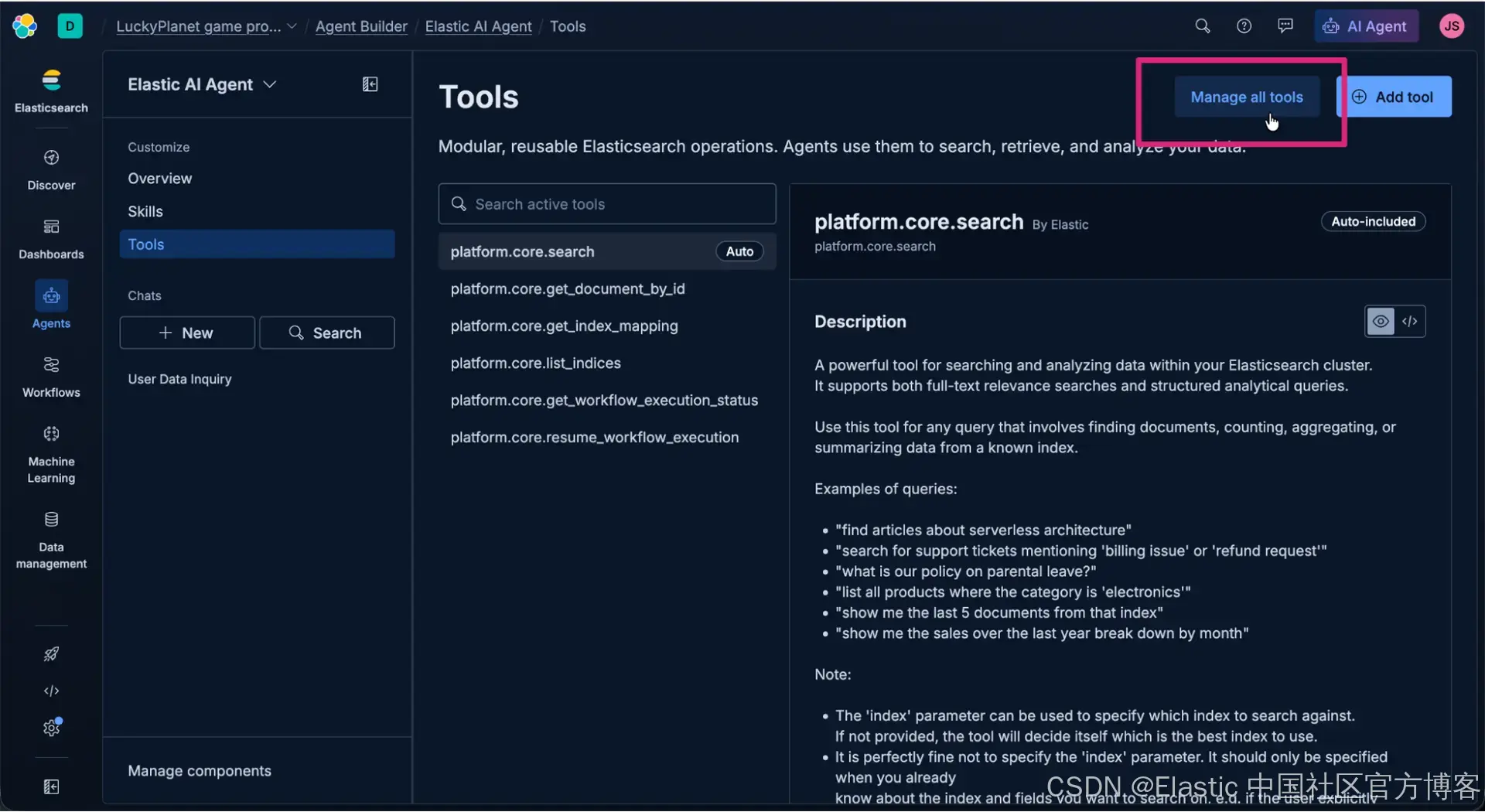This screenshot has width=1485, height=812.
Task: Click the Auto badge on platform.core.search
Action: 739,252
